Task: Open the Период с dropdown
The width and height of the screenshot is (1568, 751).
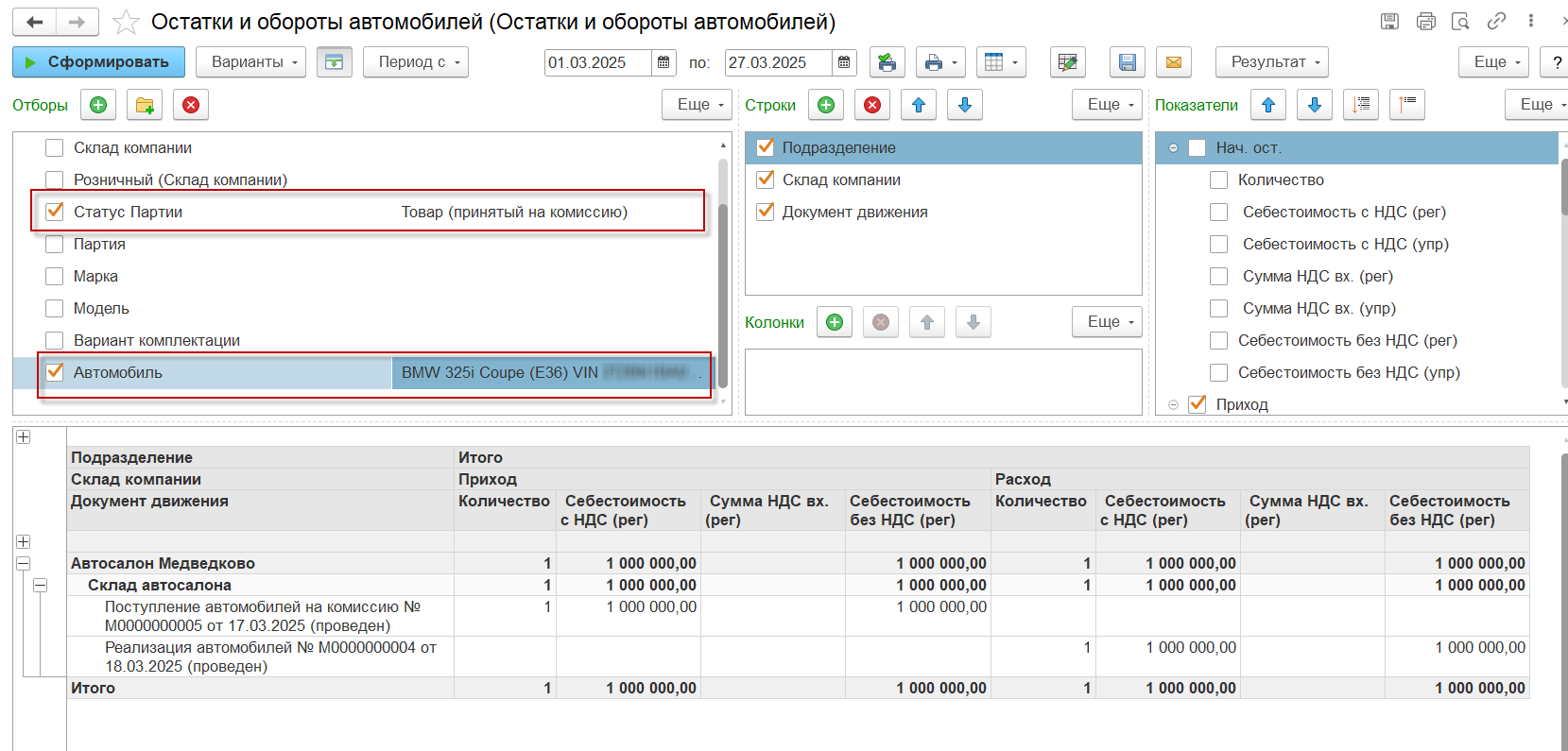Action: point(416,62)
